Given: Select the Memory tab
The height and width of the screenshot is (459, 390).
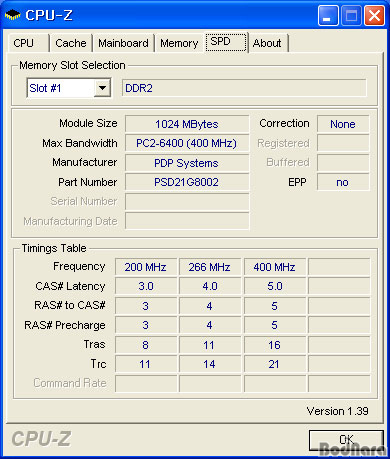Looking at the screenshot, I should (x=179, y=43).
